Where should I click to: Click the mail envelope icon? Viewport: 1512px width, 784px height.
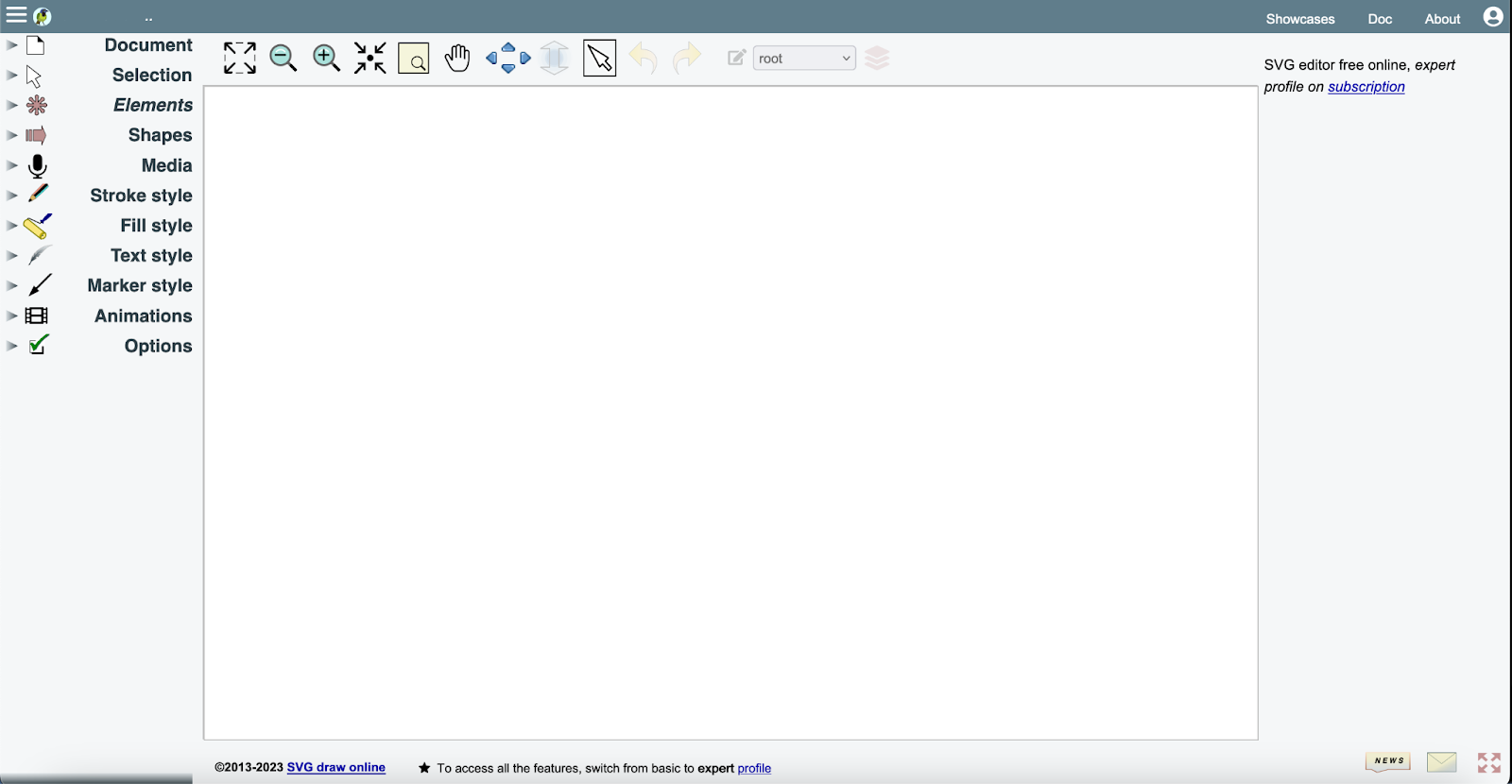[1441, 762]
